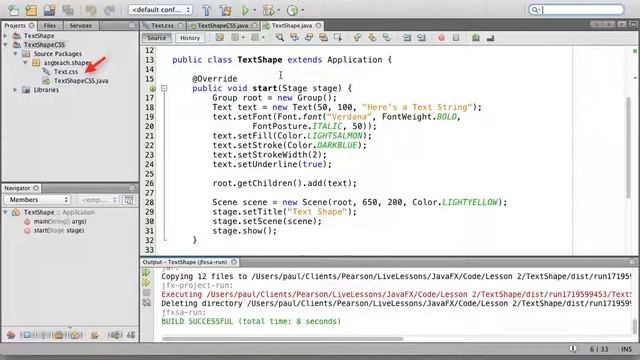
Task: Select the TextShape.java editor tab
Action: coord(291,25)
